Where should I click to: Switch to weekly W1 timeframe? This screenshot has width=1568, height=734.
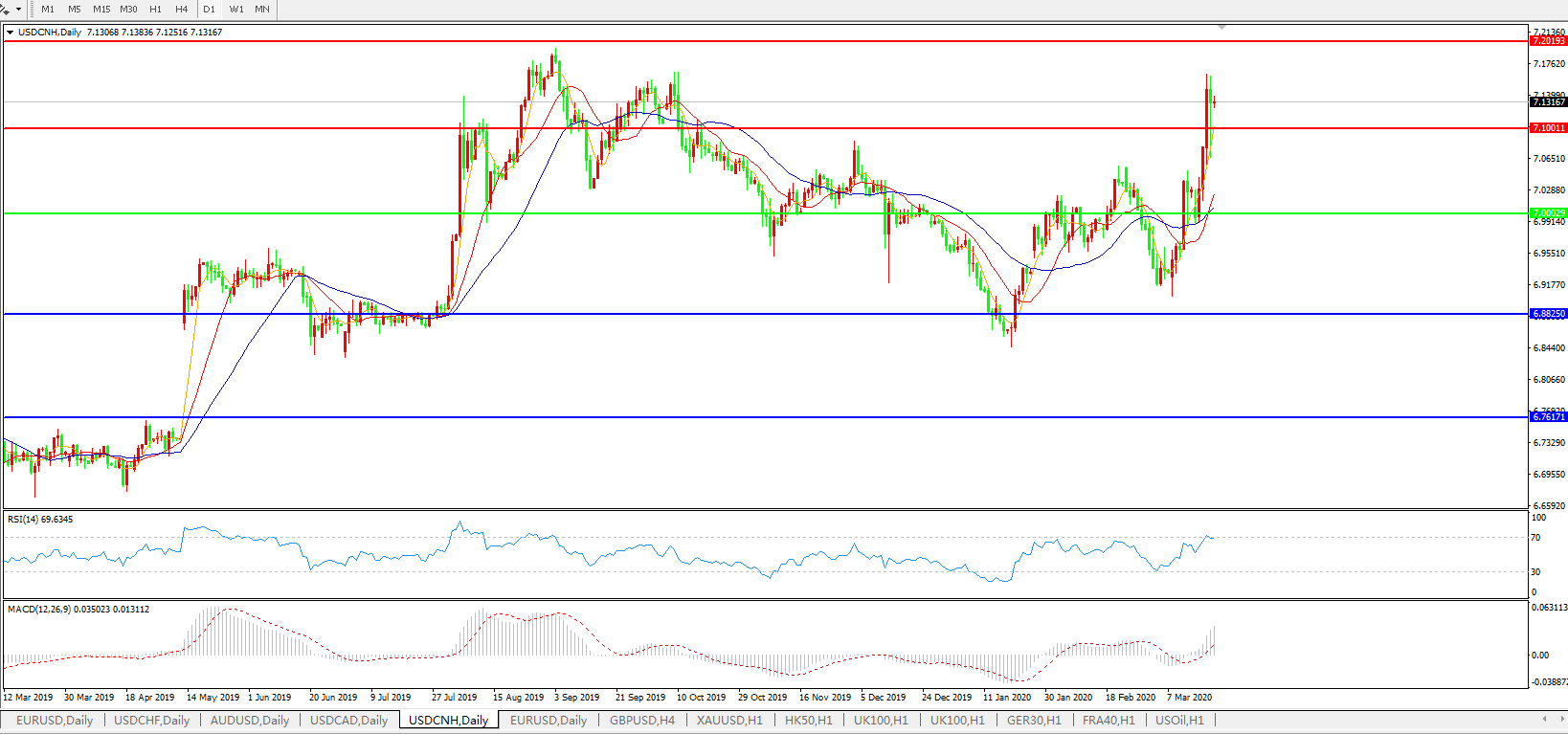pos(236,9)
